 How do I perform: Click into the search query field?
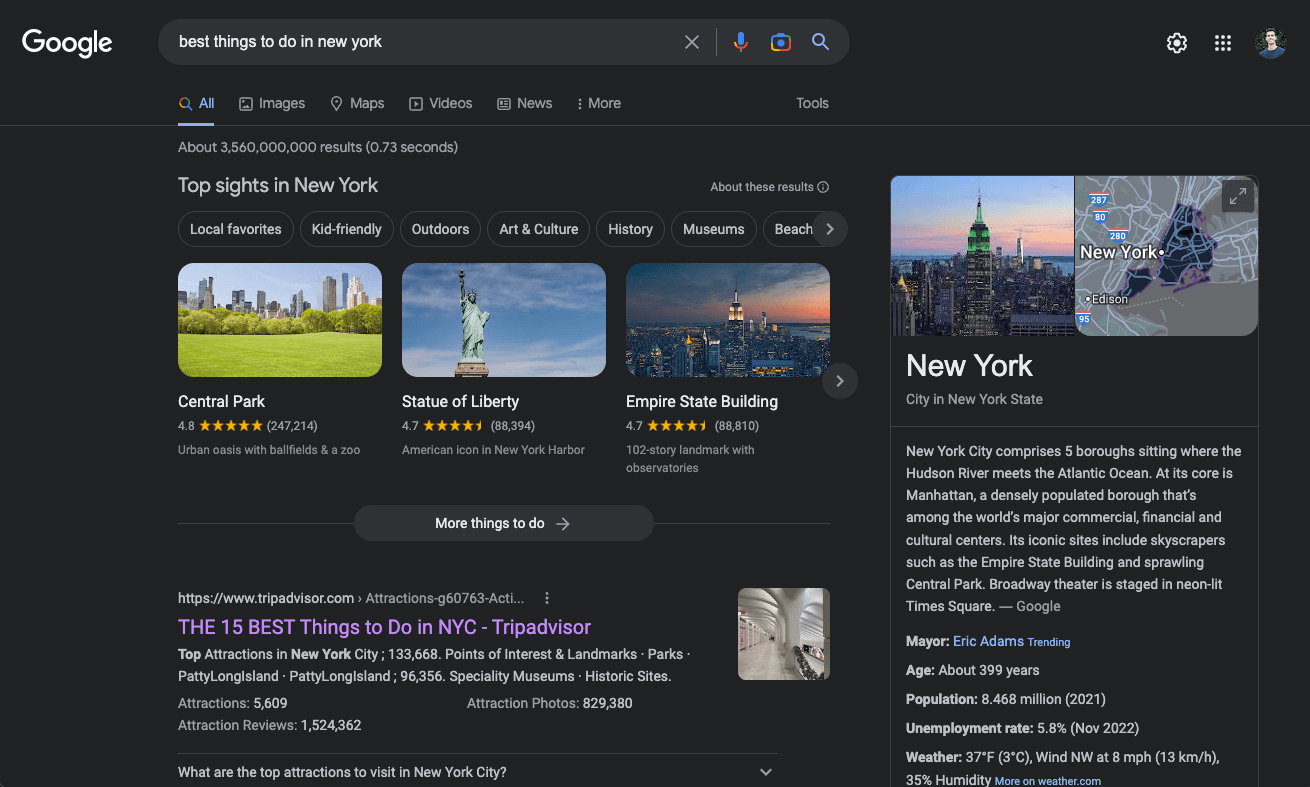click(x=425, y=42)
